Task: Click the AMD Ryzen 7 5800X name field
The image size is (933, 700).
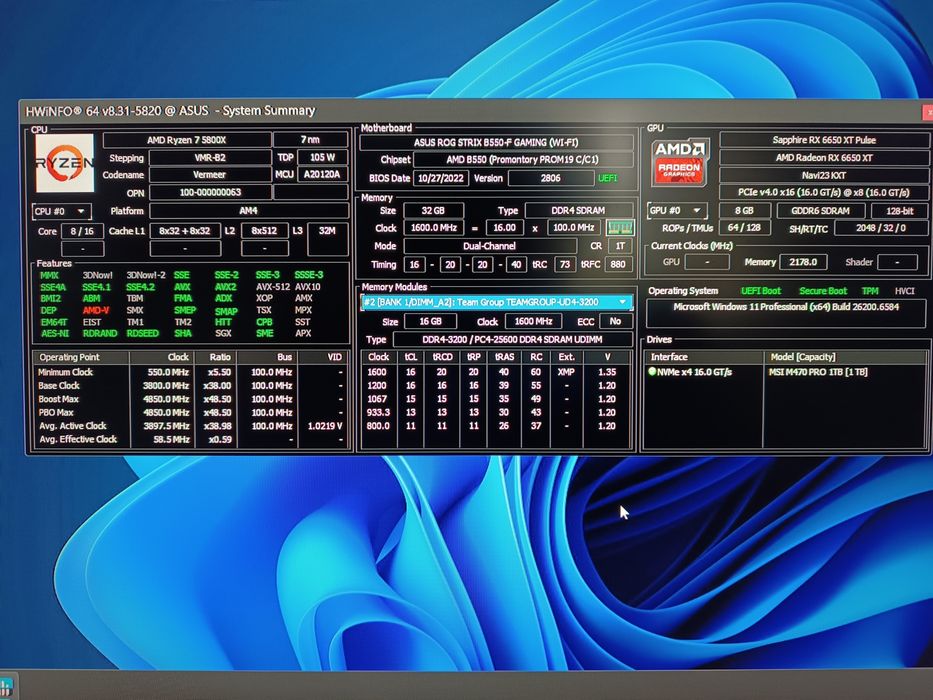Action: (186, 141)
